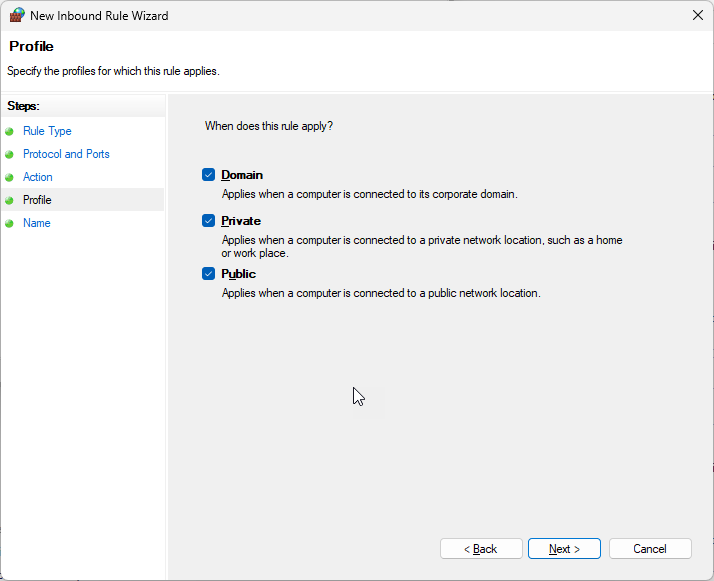Close the wizard window with X
The image size is (714, 581).
click(x=697, y=15)
